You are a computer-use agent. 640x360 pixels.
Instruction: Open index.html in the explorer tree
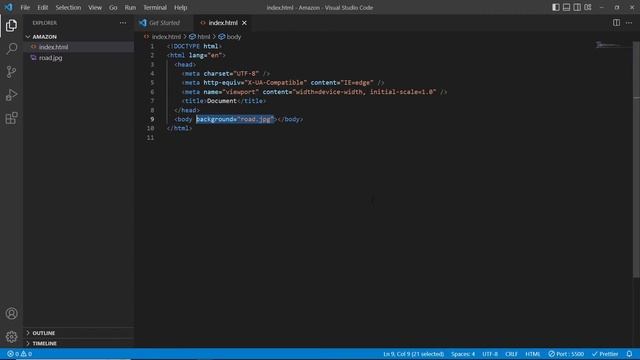point(53,47)
